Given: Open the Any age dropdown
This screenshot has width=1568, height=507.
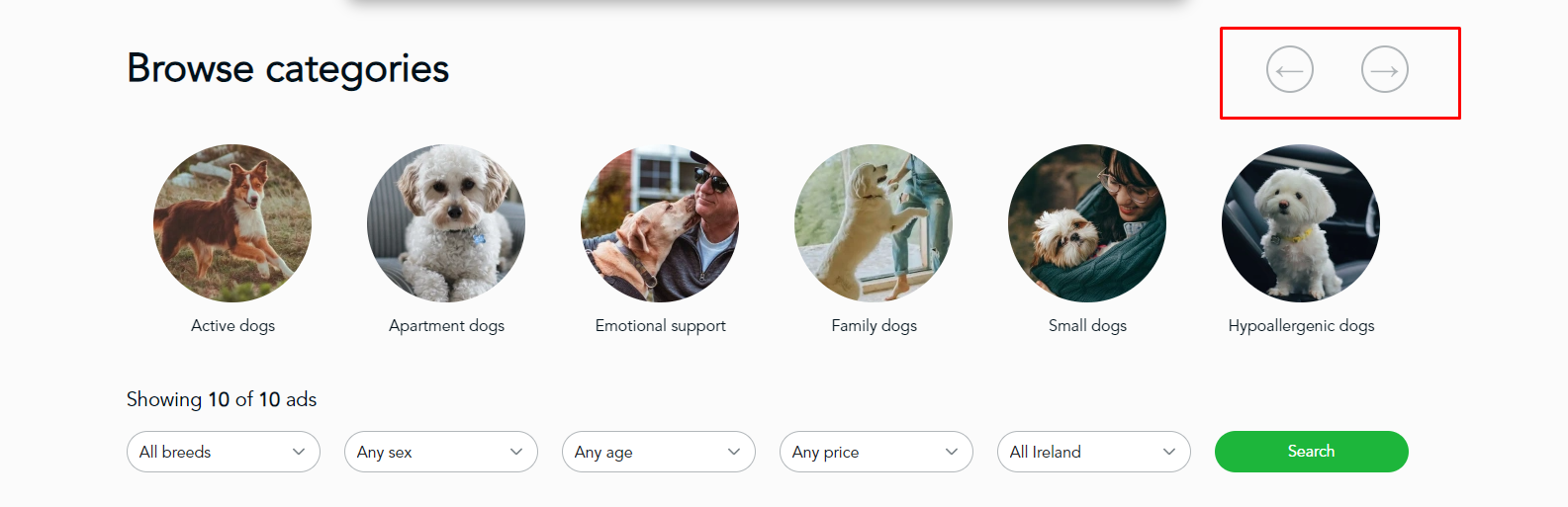Looking at the screenshot, I should 659,452.
